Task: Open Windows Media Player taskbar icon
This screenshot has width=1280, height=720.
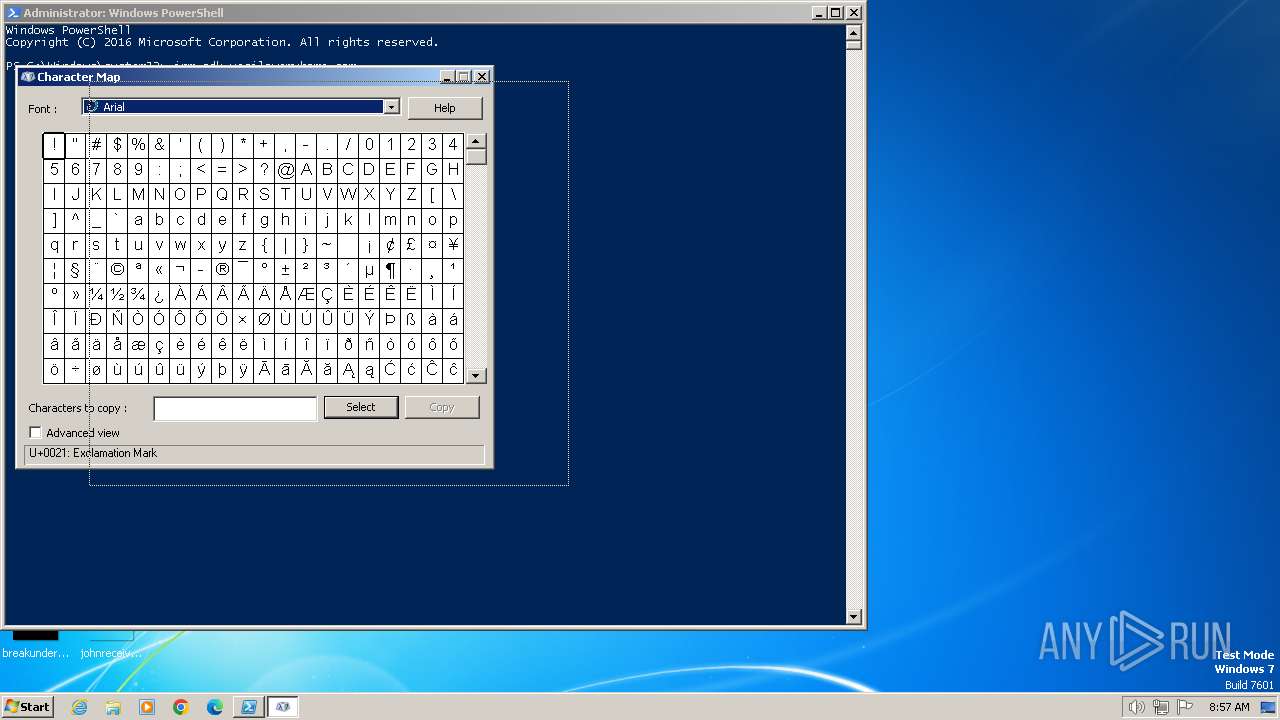Action: coord(147,707)
